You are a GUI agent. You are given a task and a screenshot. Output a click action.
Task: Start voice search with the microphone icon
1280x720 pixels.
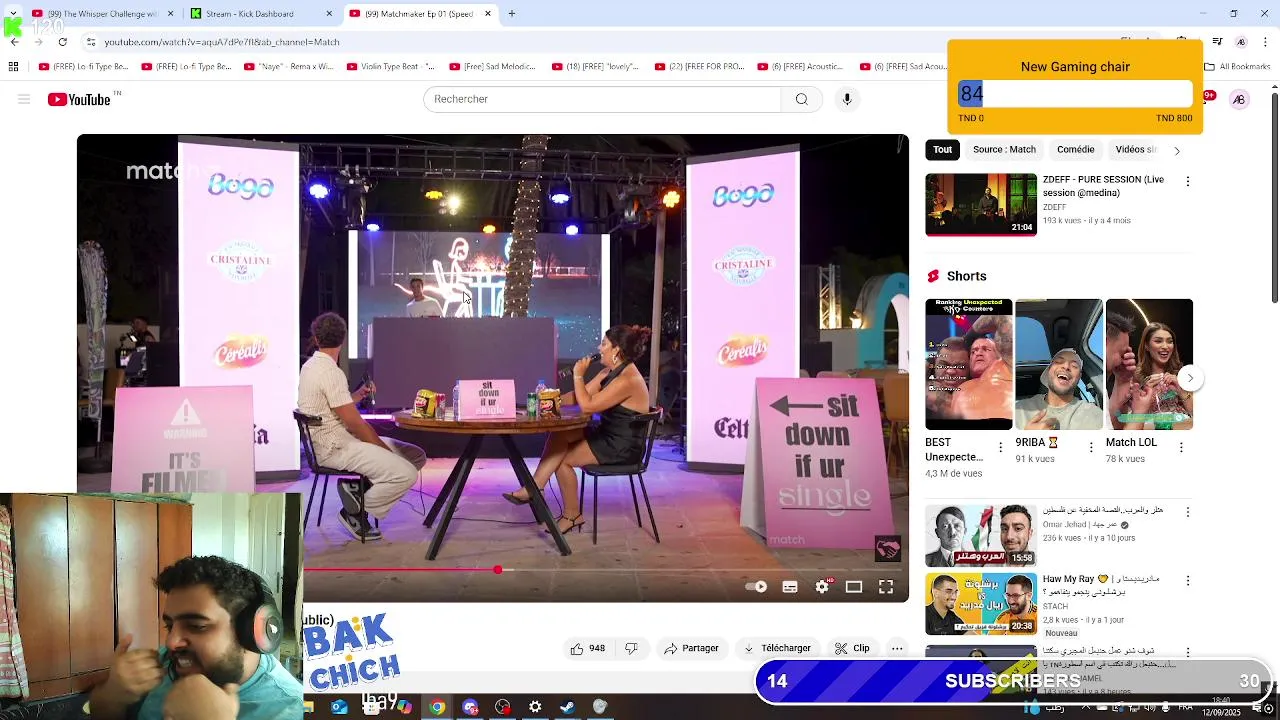847,99
